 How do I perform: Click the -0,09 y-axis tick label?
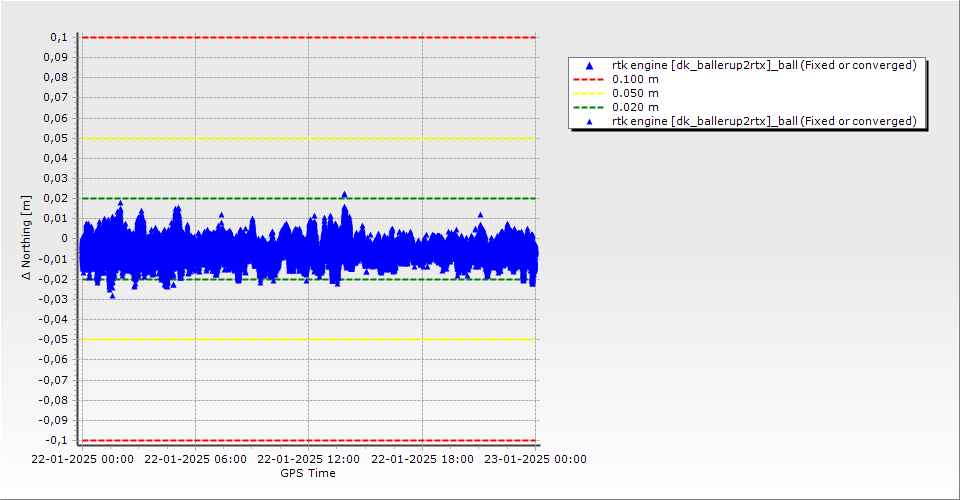pyautogui.click(x=53, y=420)
